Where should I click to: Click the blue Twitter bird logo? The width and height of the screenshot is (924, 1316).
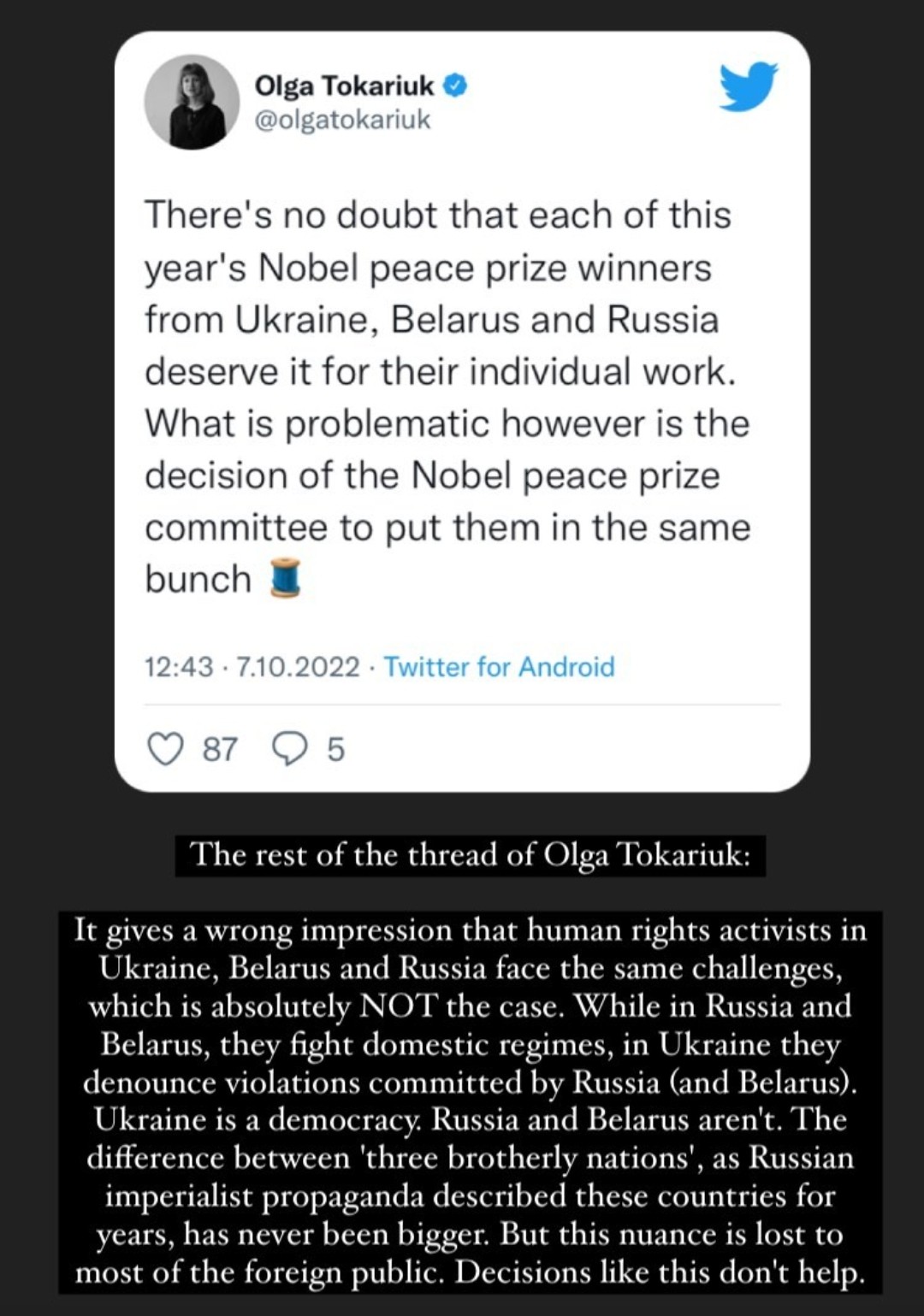(x=748, y=86)
